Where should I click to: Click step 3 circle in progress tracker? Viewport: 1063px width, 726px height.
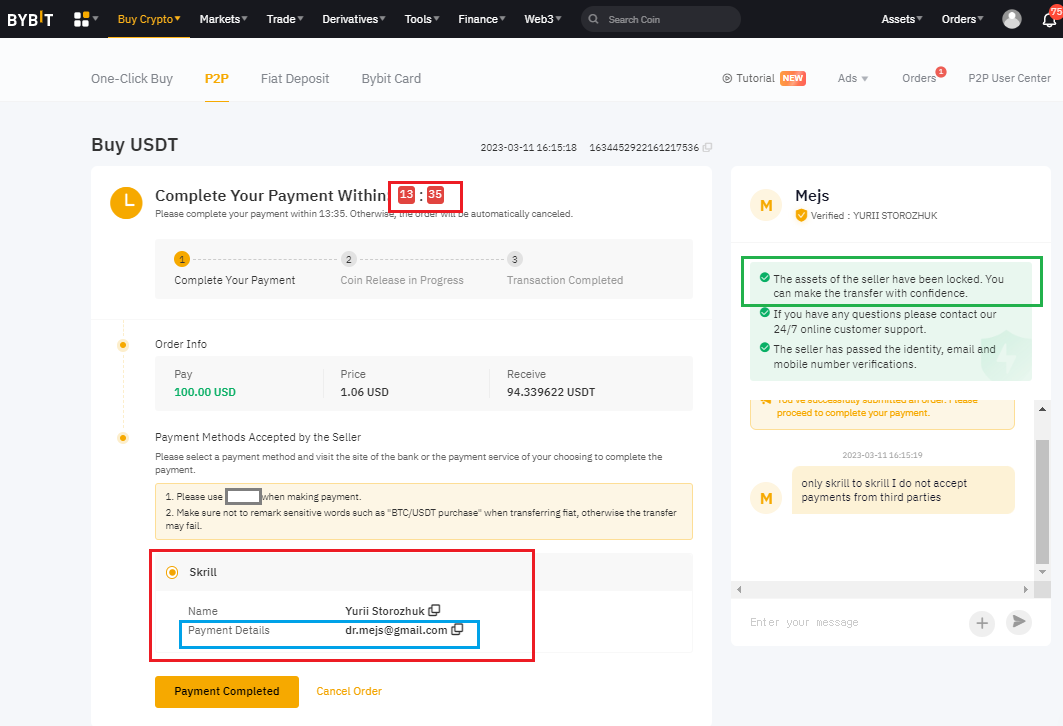coord(515,259)
